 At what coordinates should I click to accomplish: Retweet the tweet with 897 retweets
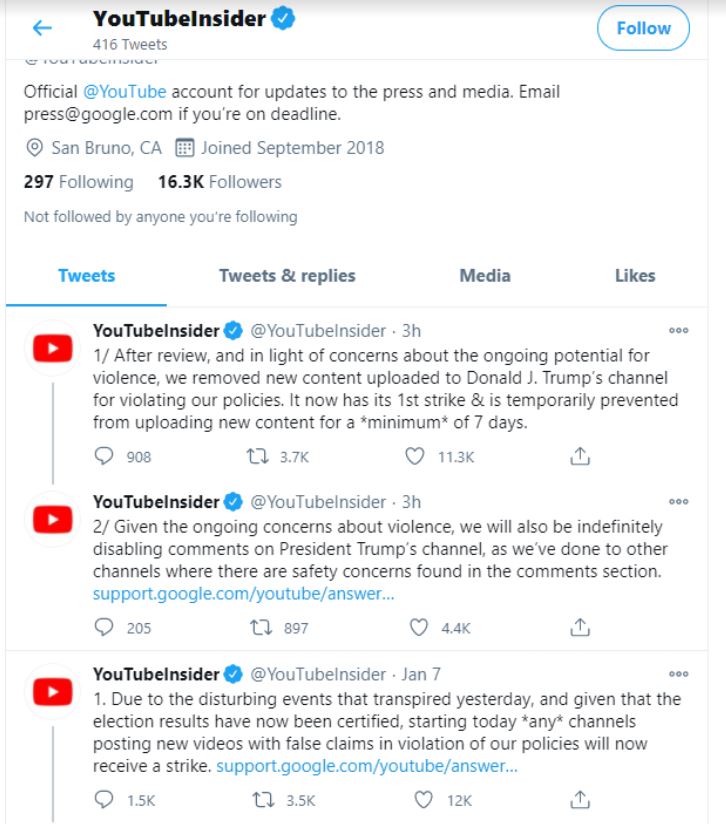[x=261, y=627]
